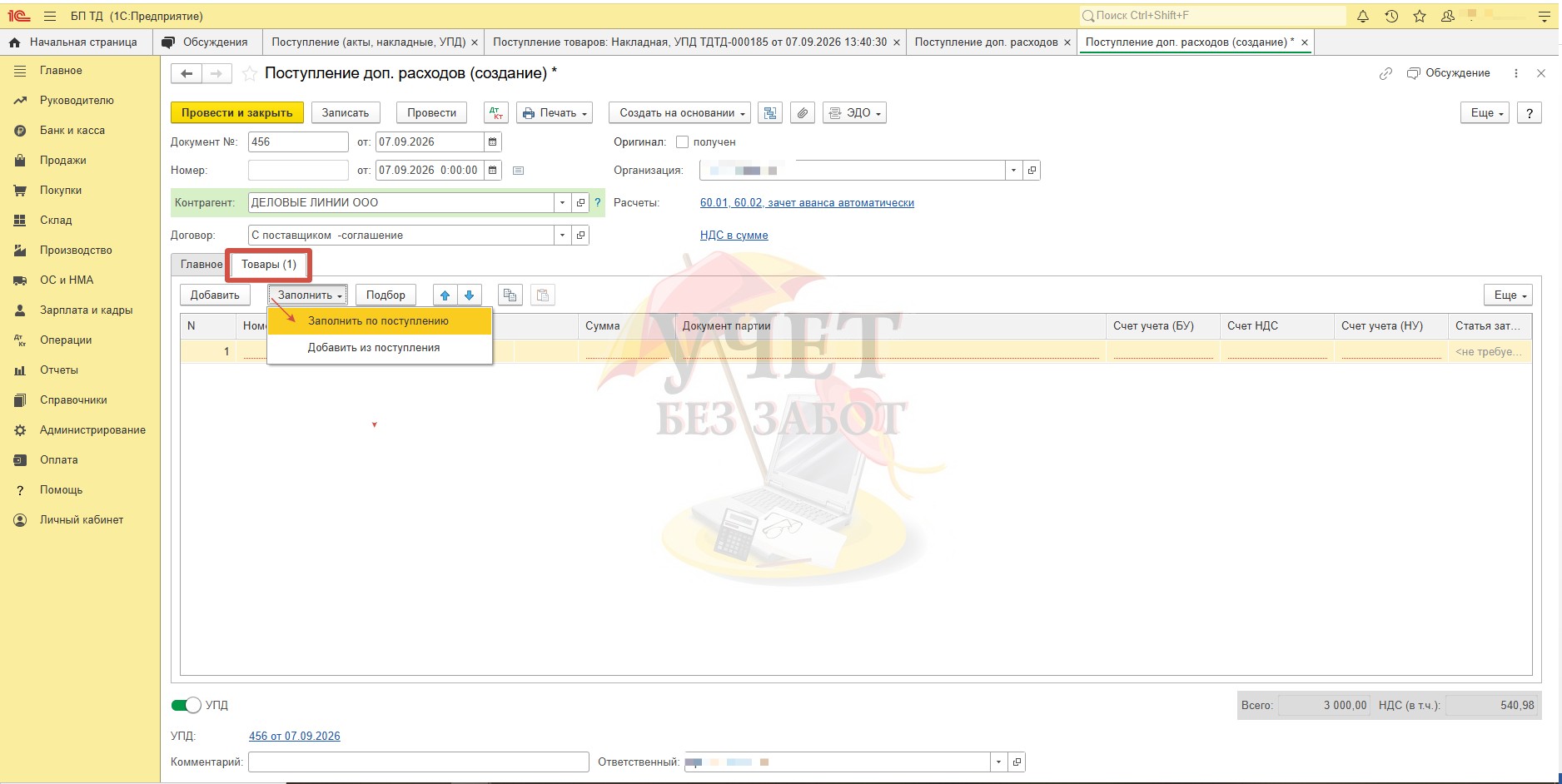Open the 60.01, 60.02 расчеты link
Screen dimensions: 1562x784
(807, 203)
